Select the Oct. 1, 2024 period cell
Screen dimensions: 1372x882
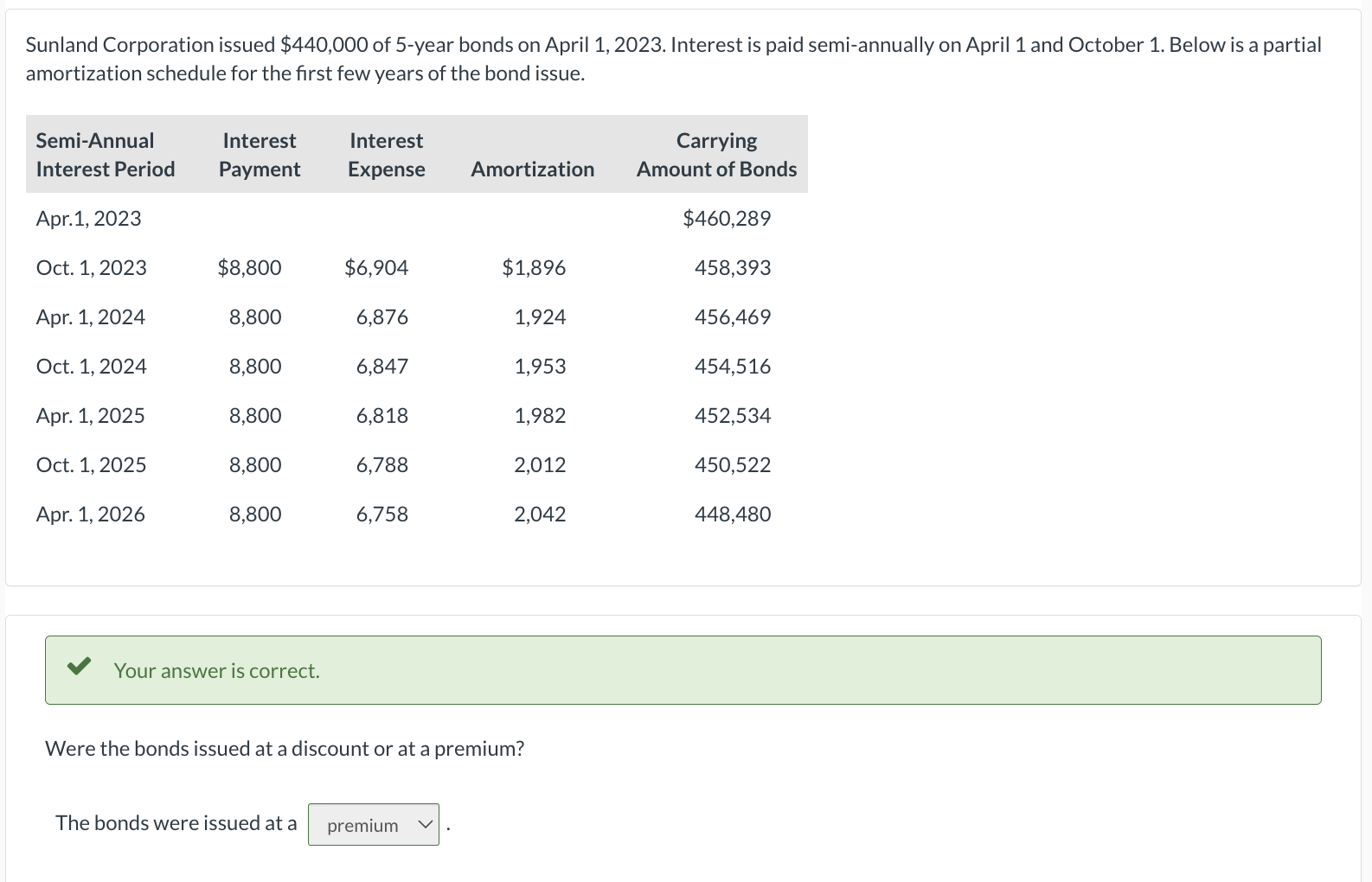[92, 367]
